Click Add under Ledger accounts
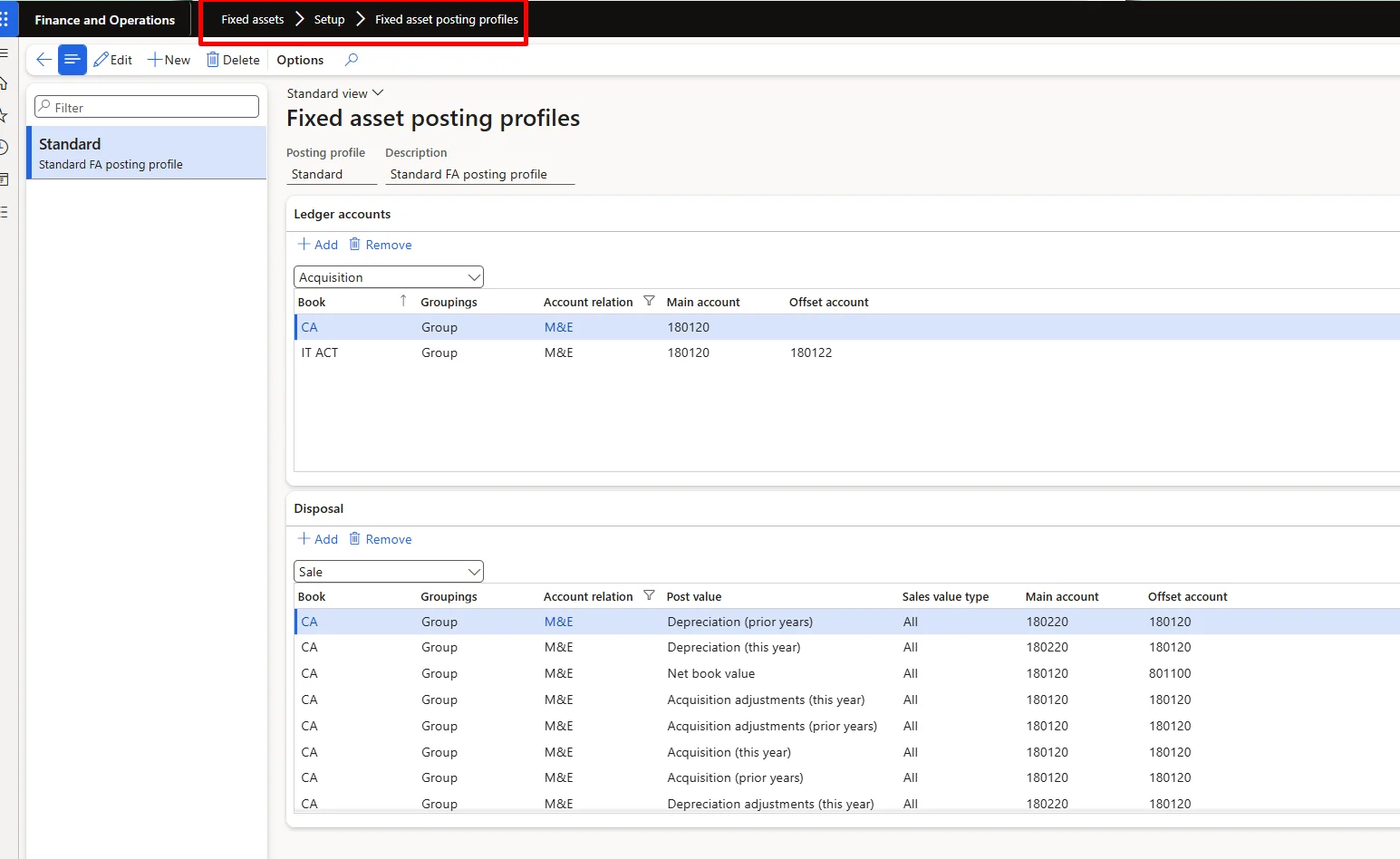The height and width of the screenshot is (859, 1400). pyautogui.click(x=318, y=245)
